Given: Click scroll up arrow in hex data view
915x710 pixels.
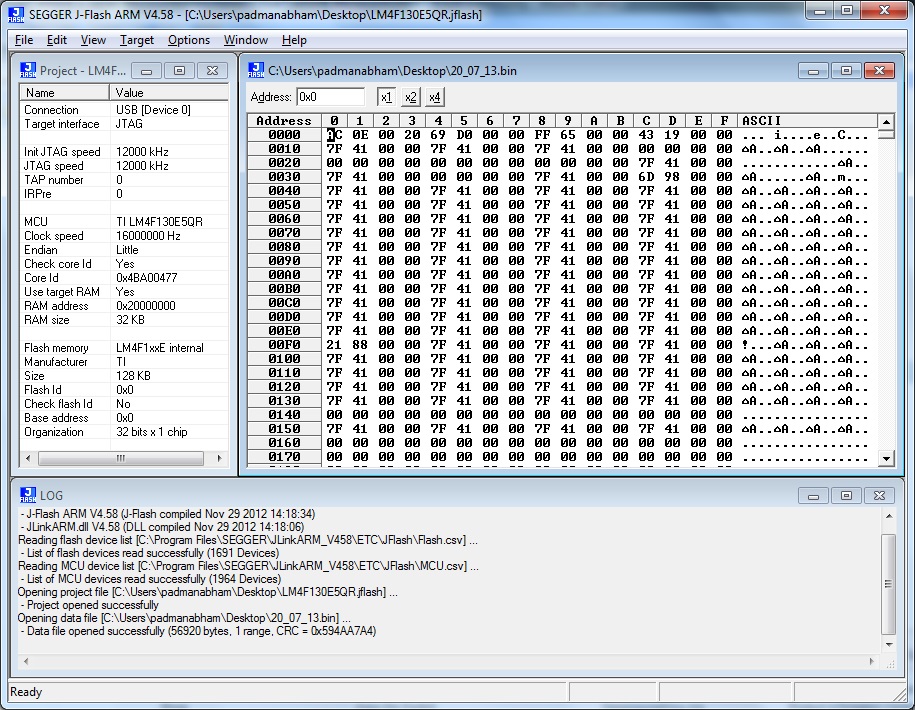Looking at the screenshot, I should 886,121.
